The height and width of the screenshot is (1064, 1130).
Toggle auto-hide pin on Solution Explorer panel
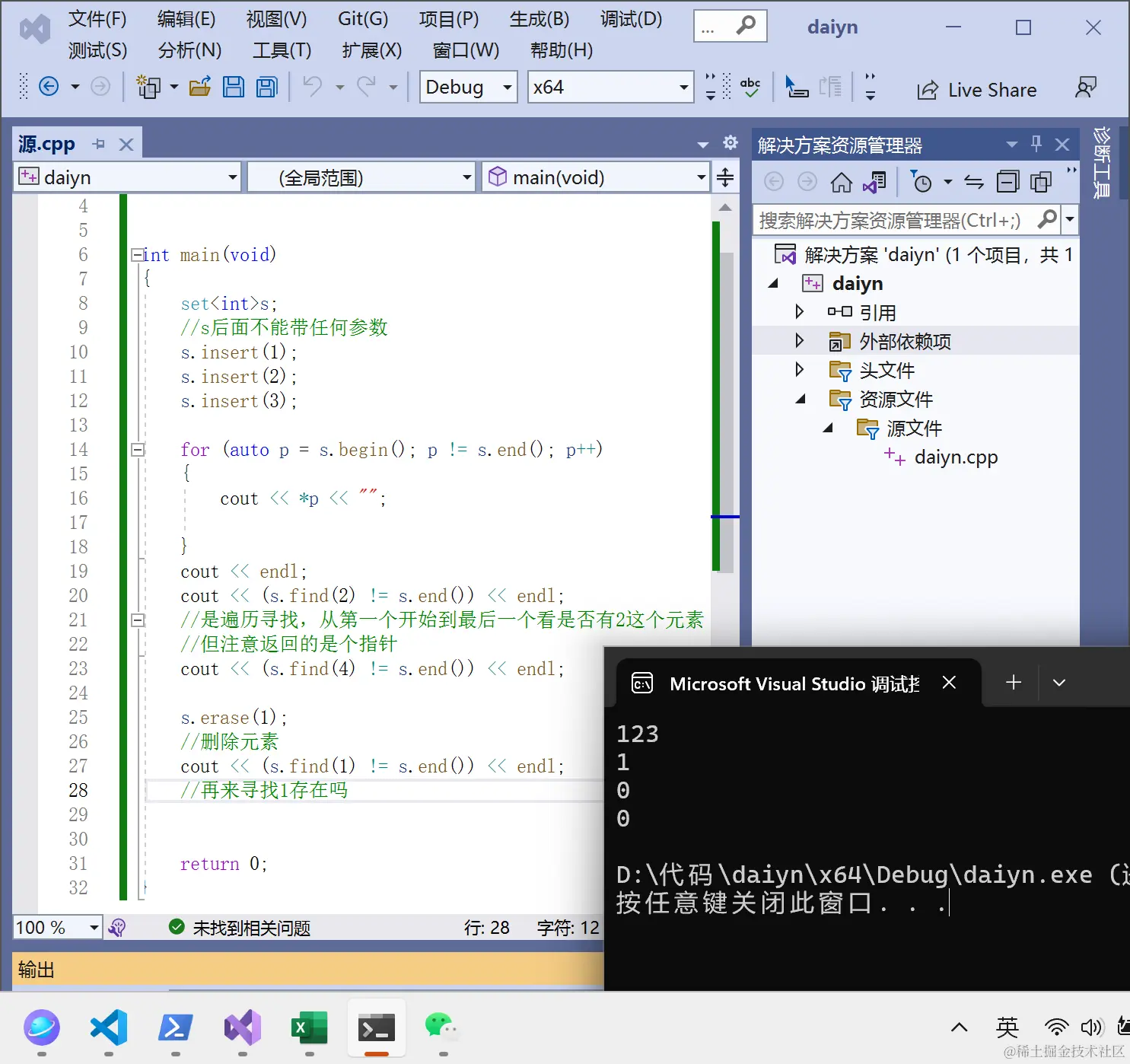pos(1036,143)
